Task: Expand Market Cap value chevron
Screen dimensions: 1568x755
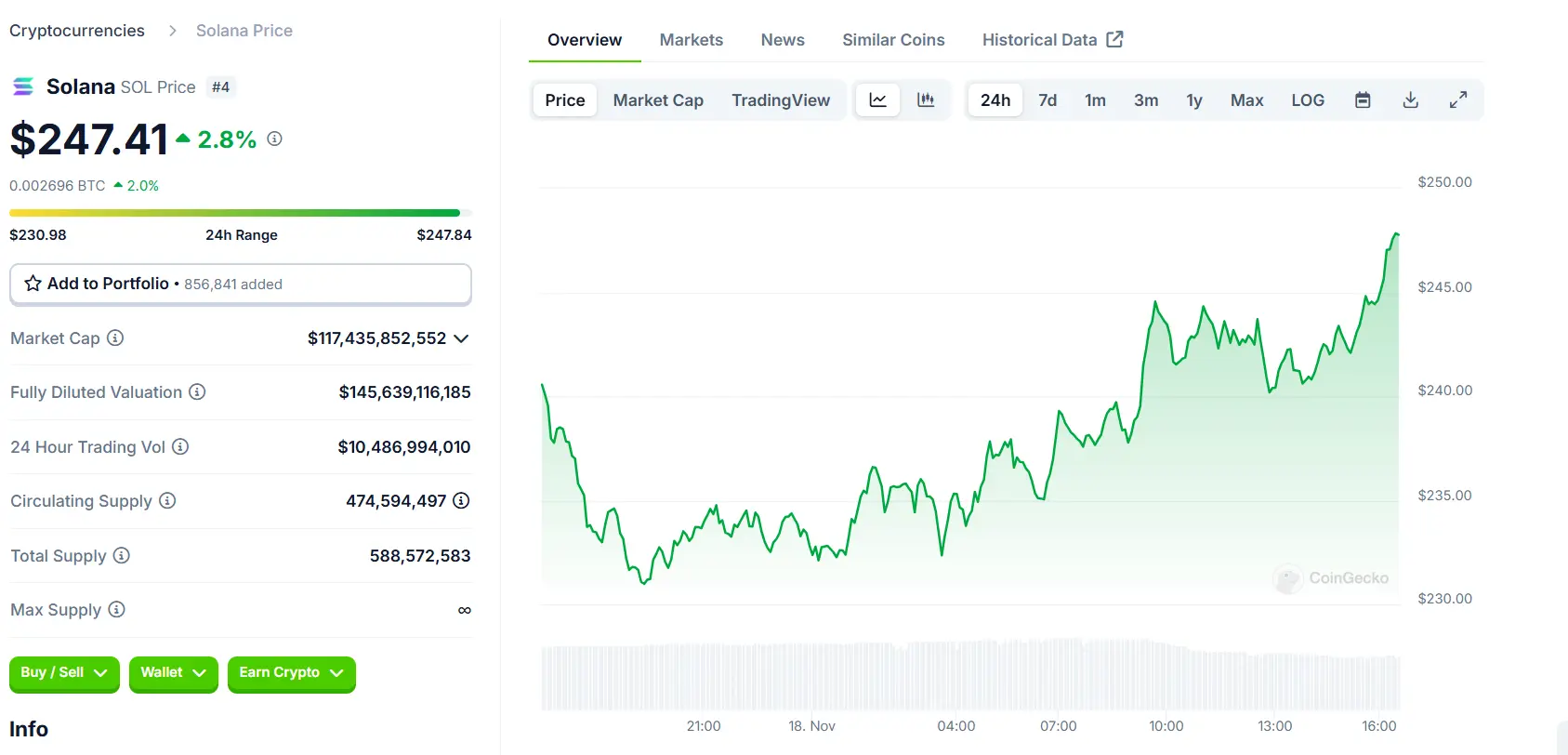Action: [461, 338]
